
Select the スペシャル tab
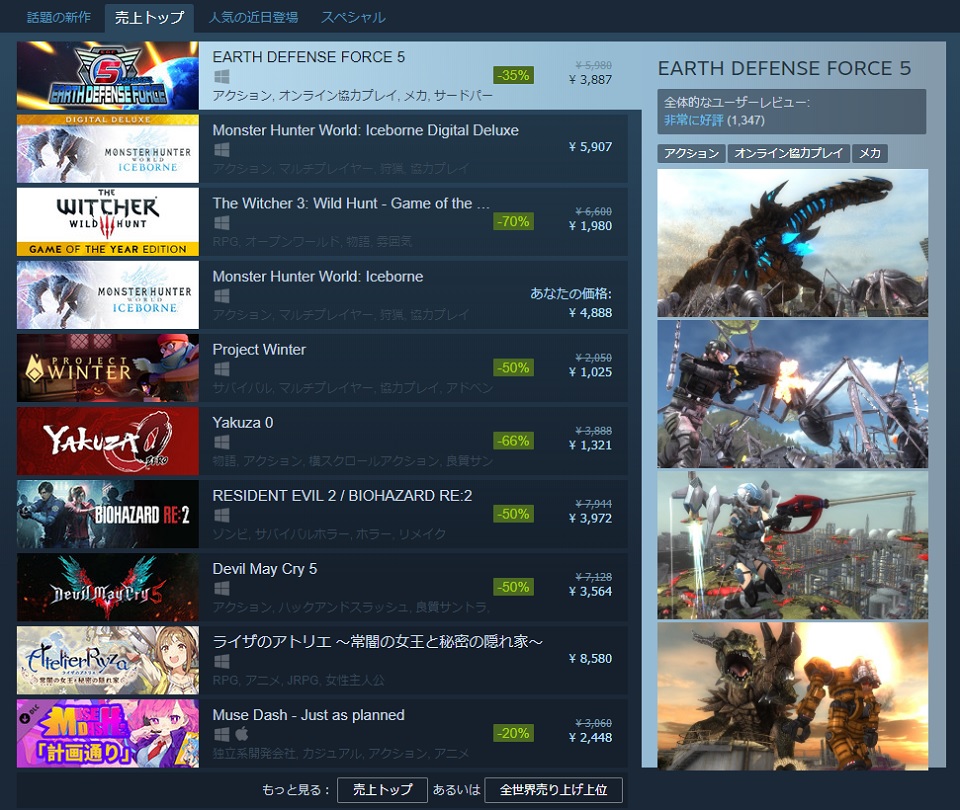[353, 17]
